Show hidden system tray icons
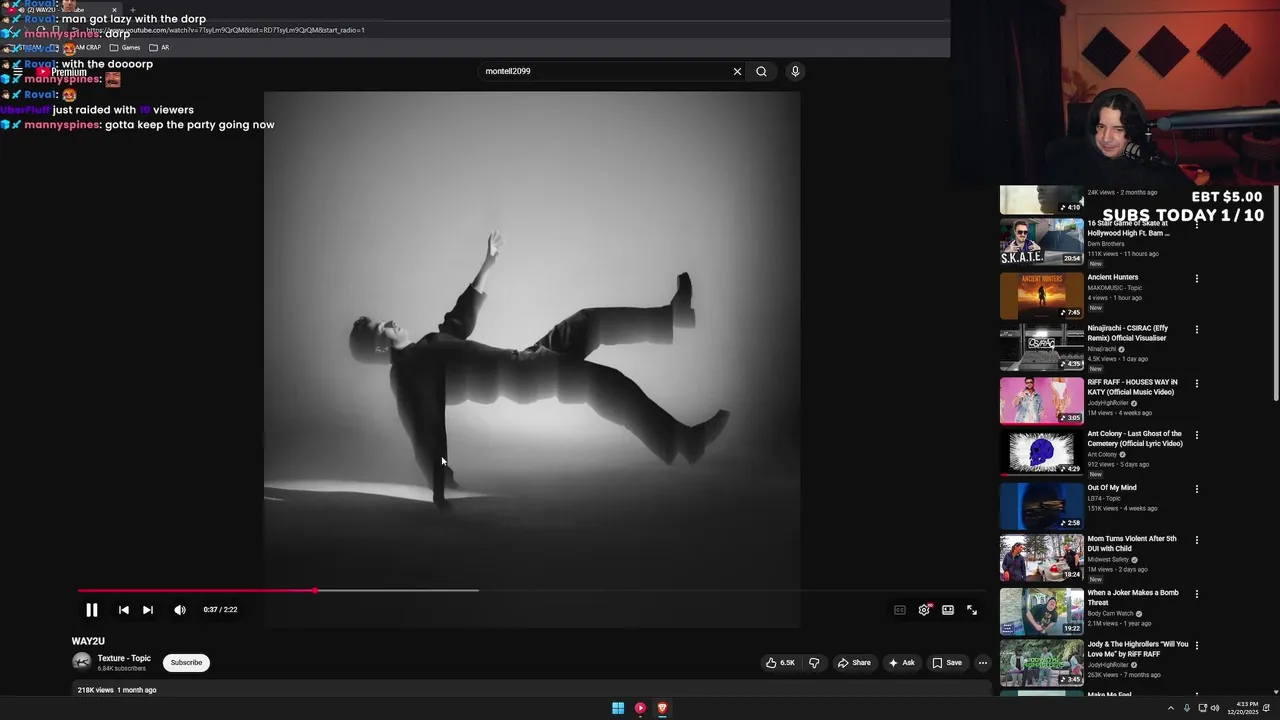Image resolution: width=1280 pixels, height=720 pixels. click(1171, 708)
